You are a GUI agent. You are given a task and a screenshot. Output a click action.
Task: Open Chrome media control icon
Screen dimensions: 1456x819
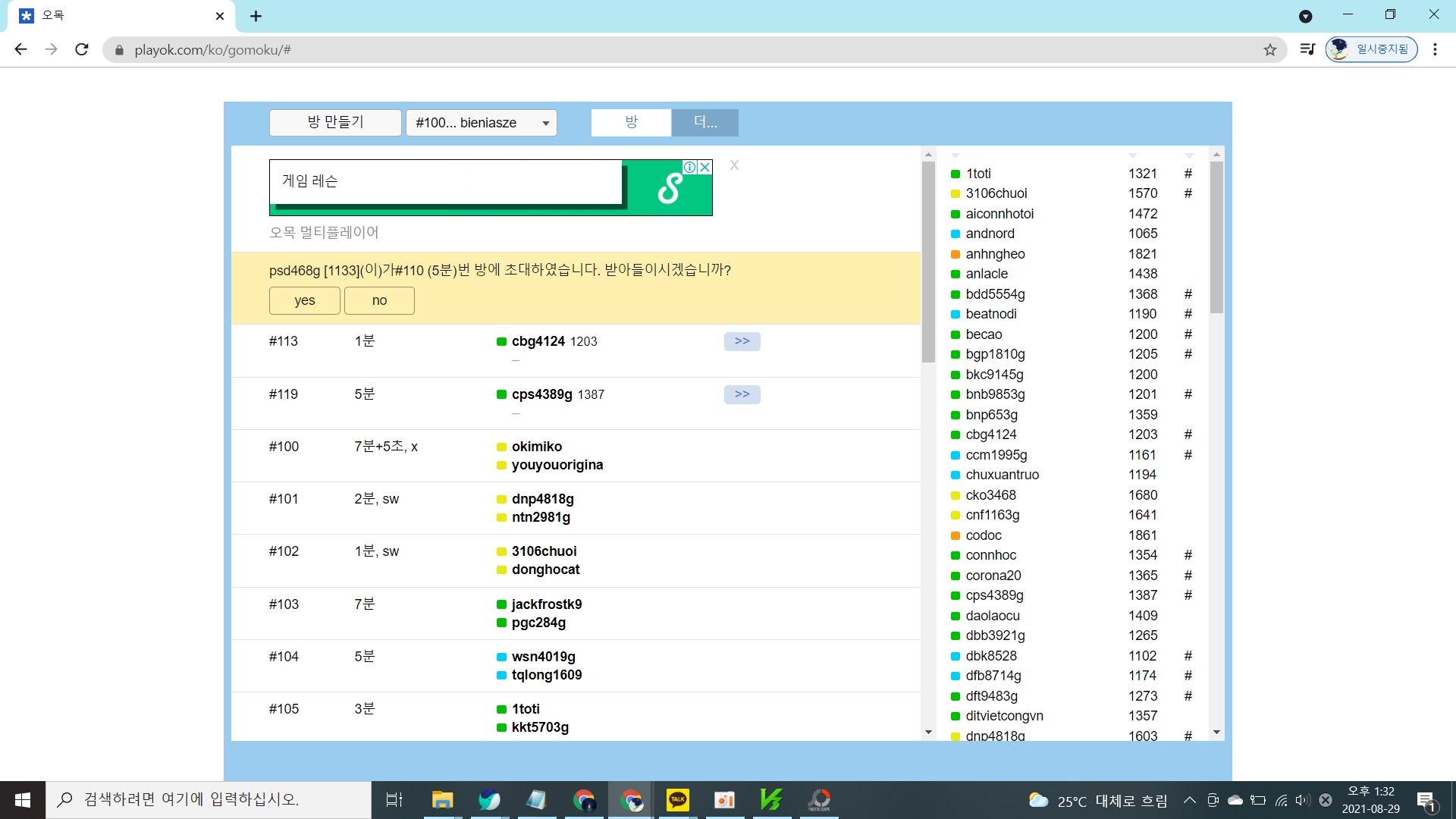click(1308, 50)
